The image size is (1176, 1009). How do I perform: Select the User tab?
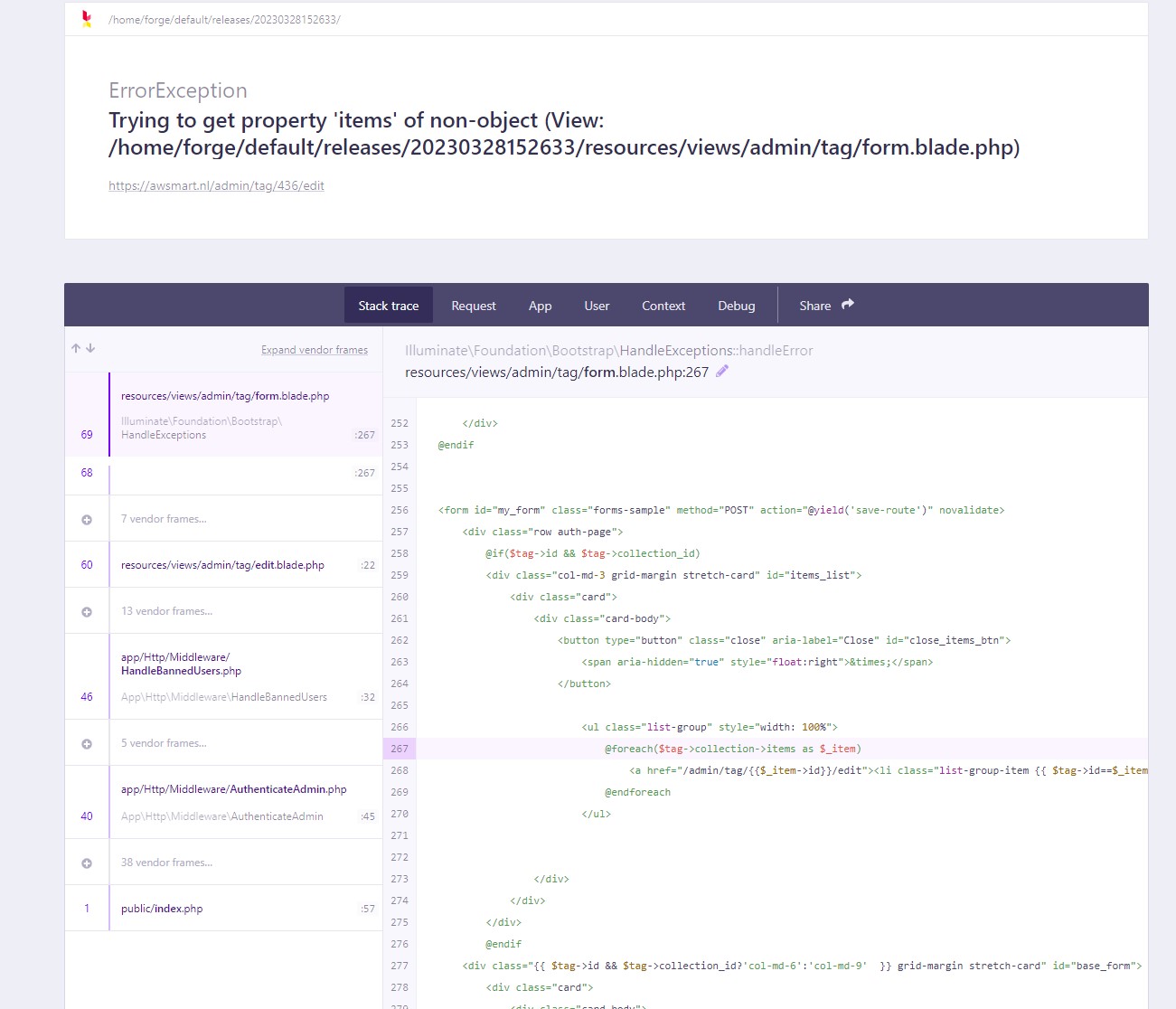597,306
